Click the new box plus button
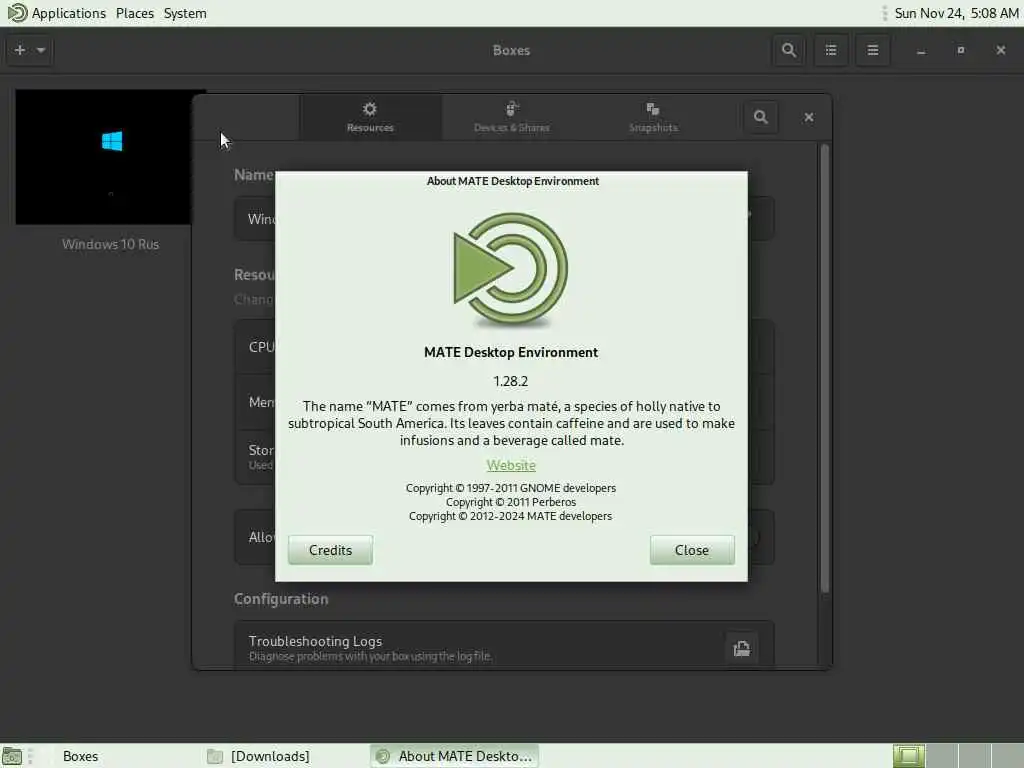The image size is (1024, 768). pos(20,50)
